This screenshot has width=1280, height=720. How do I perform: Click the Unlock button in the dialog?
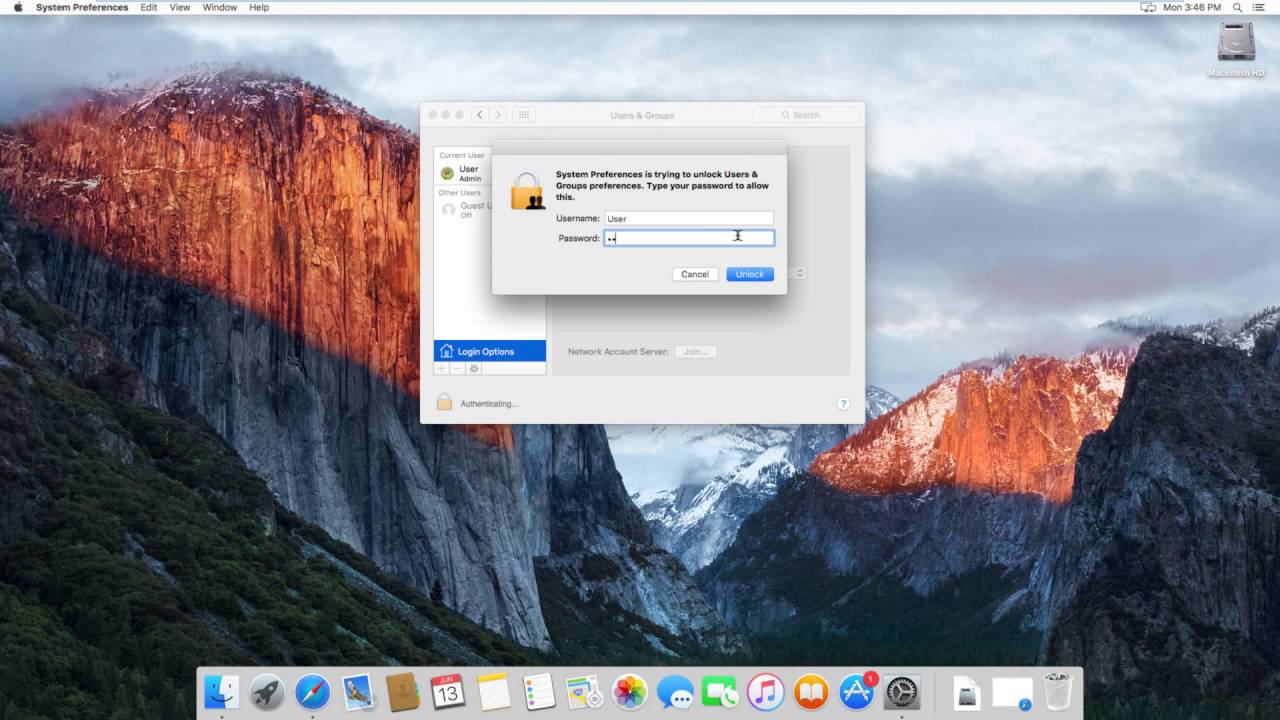click(750, 274)
